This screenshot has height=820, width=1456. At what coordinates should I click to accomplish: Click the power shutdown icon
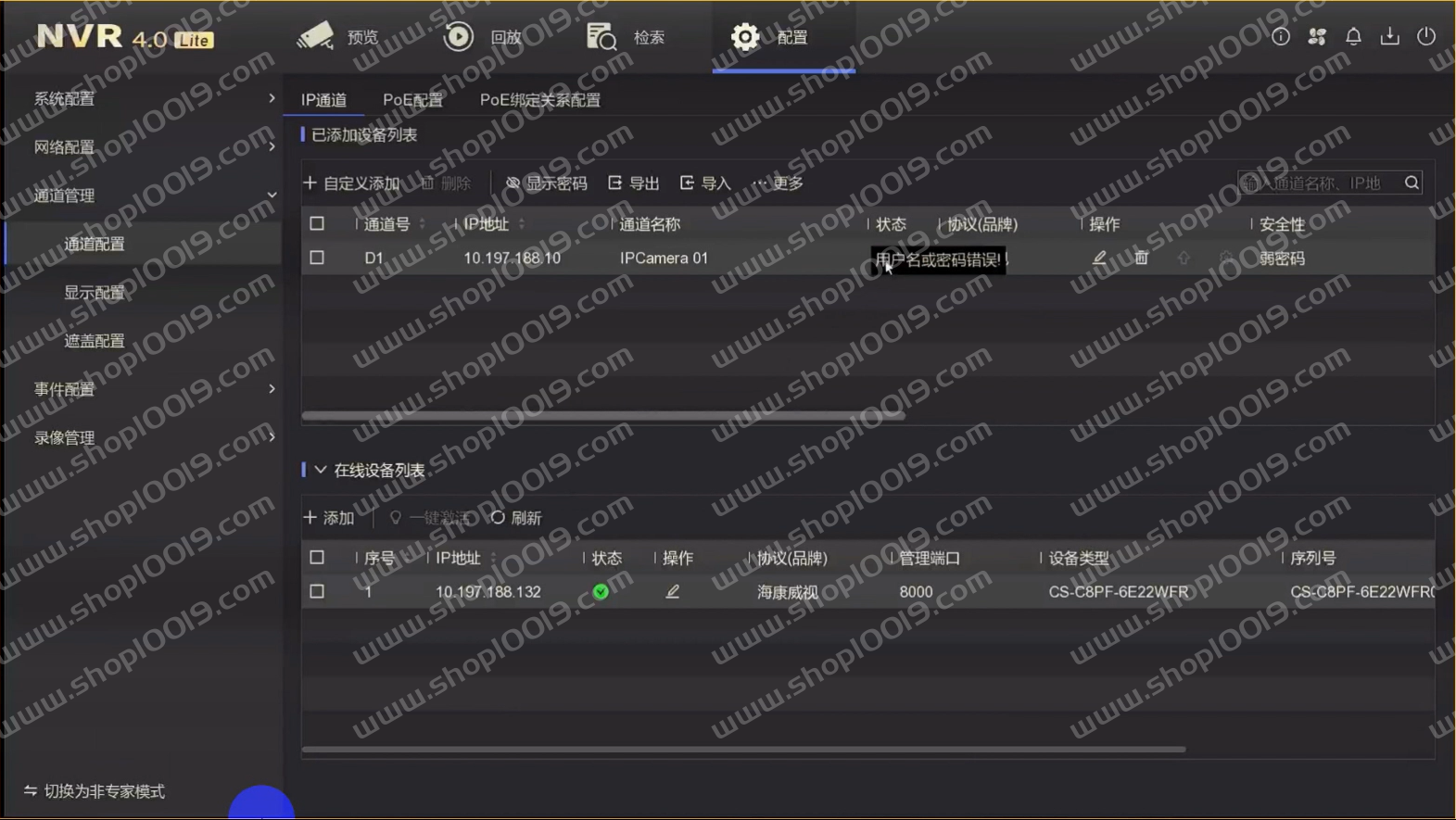point(1426,36)
